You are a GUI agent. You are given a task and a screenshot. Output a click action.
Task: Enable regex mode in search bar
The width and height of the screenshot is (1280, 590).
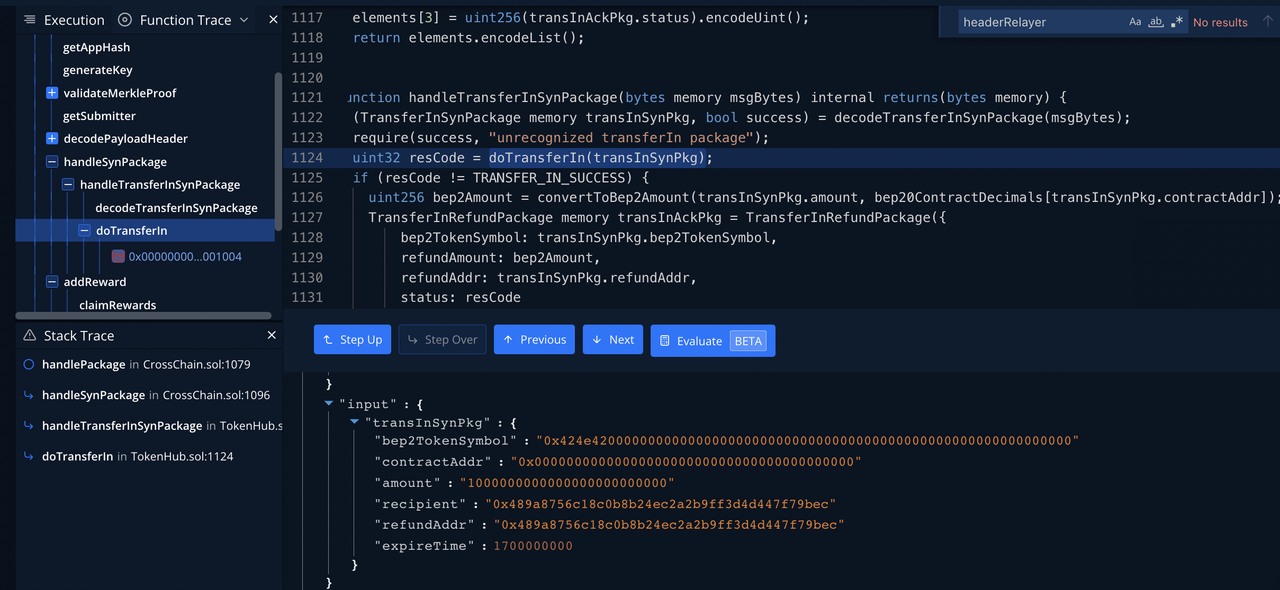(1177, 22)
